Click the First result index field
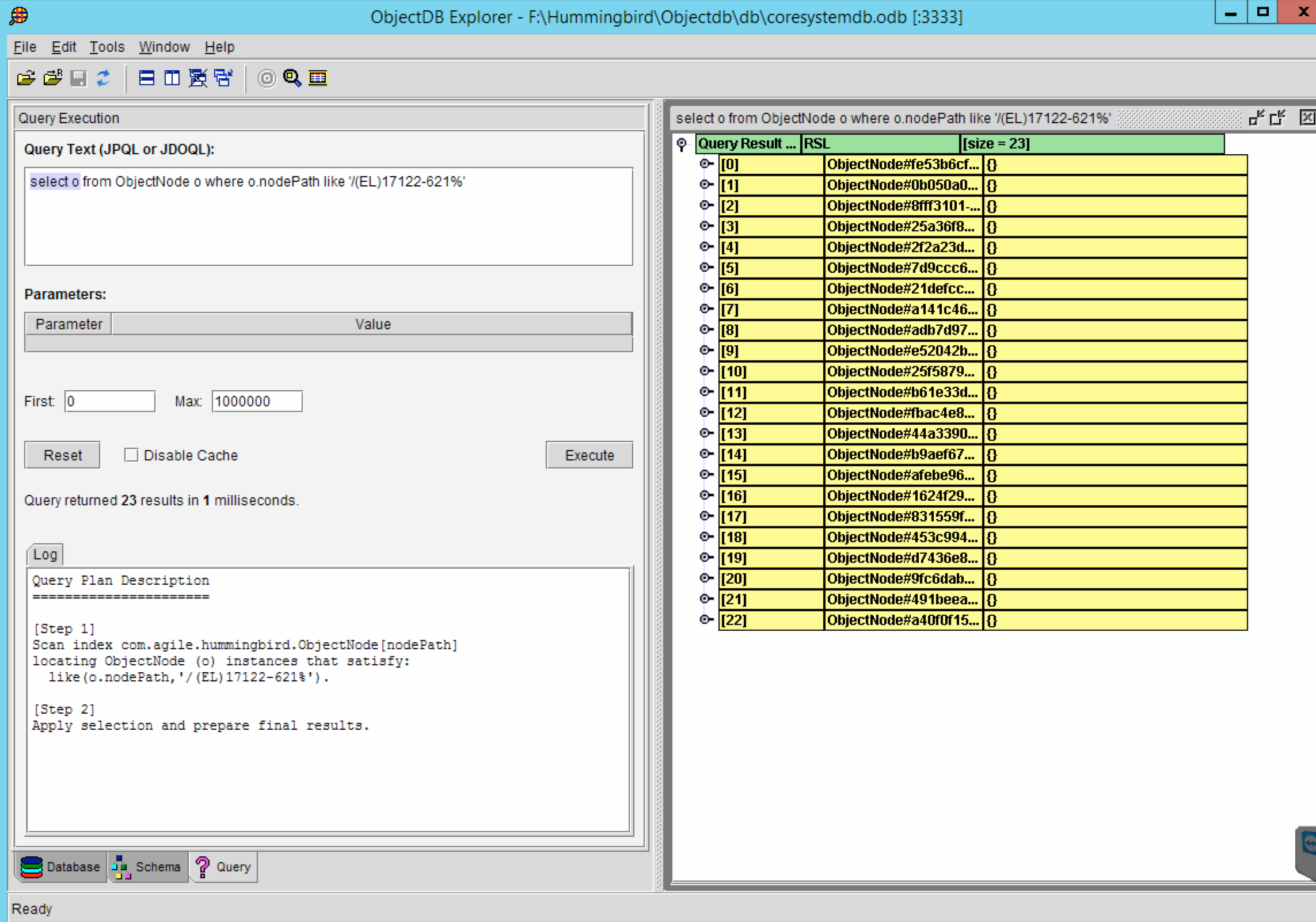Screen dimensions: 1316x922 click(110, 401)
